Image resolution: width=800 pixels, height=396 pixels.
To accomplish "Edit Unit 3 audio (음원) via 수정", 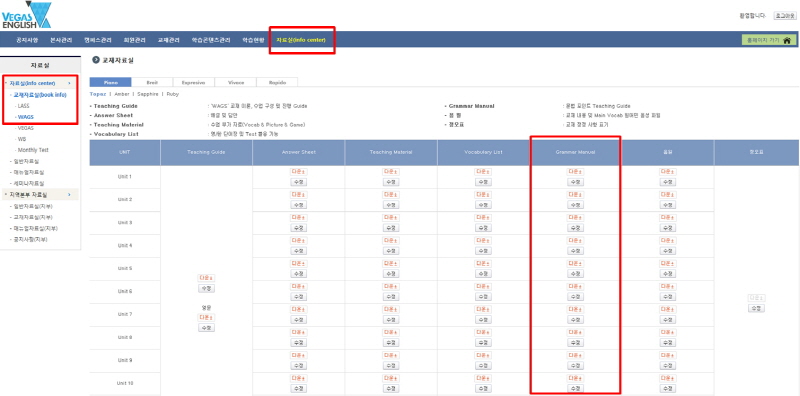I will click(668, 228).
